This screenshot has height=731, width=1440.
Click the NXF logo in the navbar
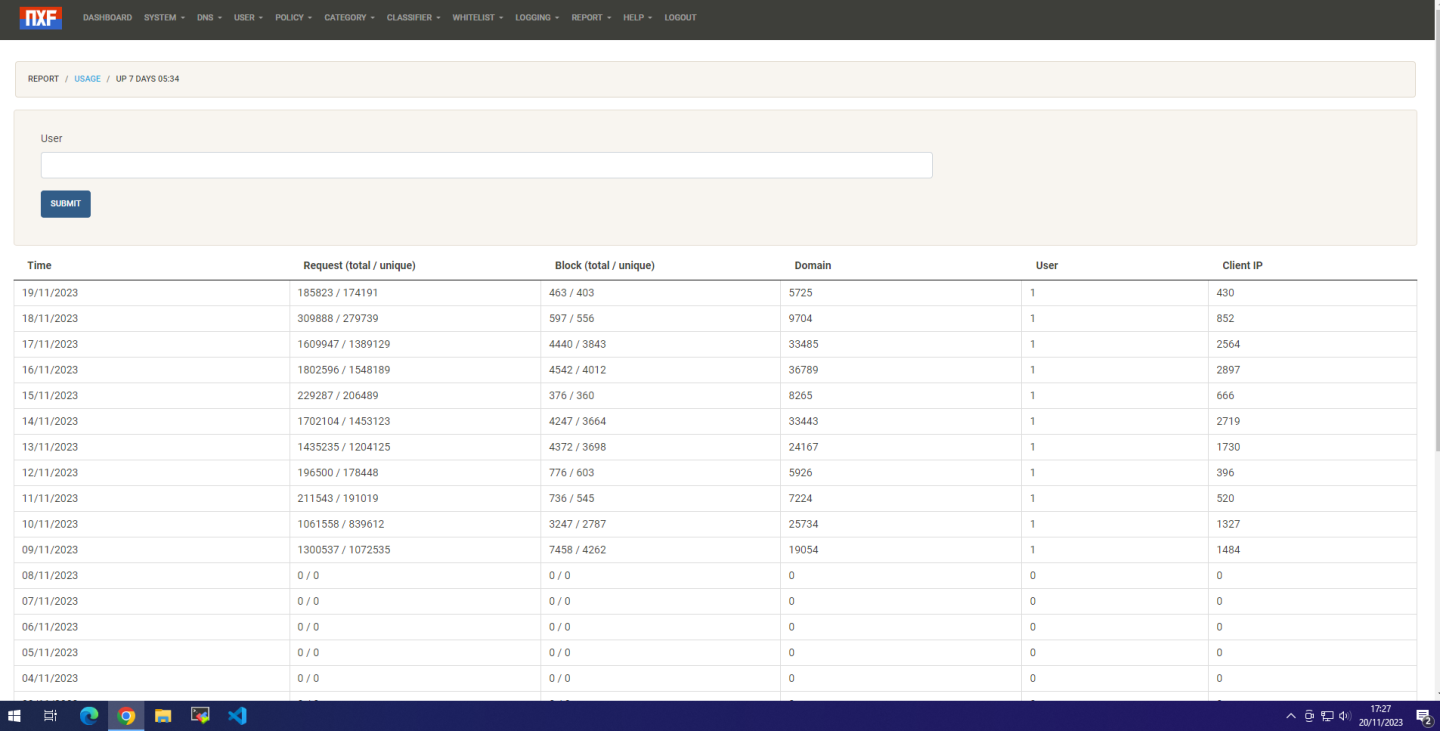[41, 17]
